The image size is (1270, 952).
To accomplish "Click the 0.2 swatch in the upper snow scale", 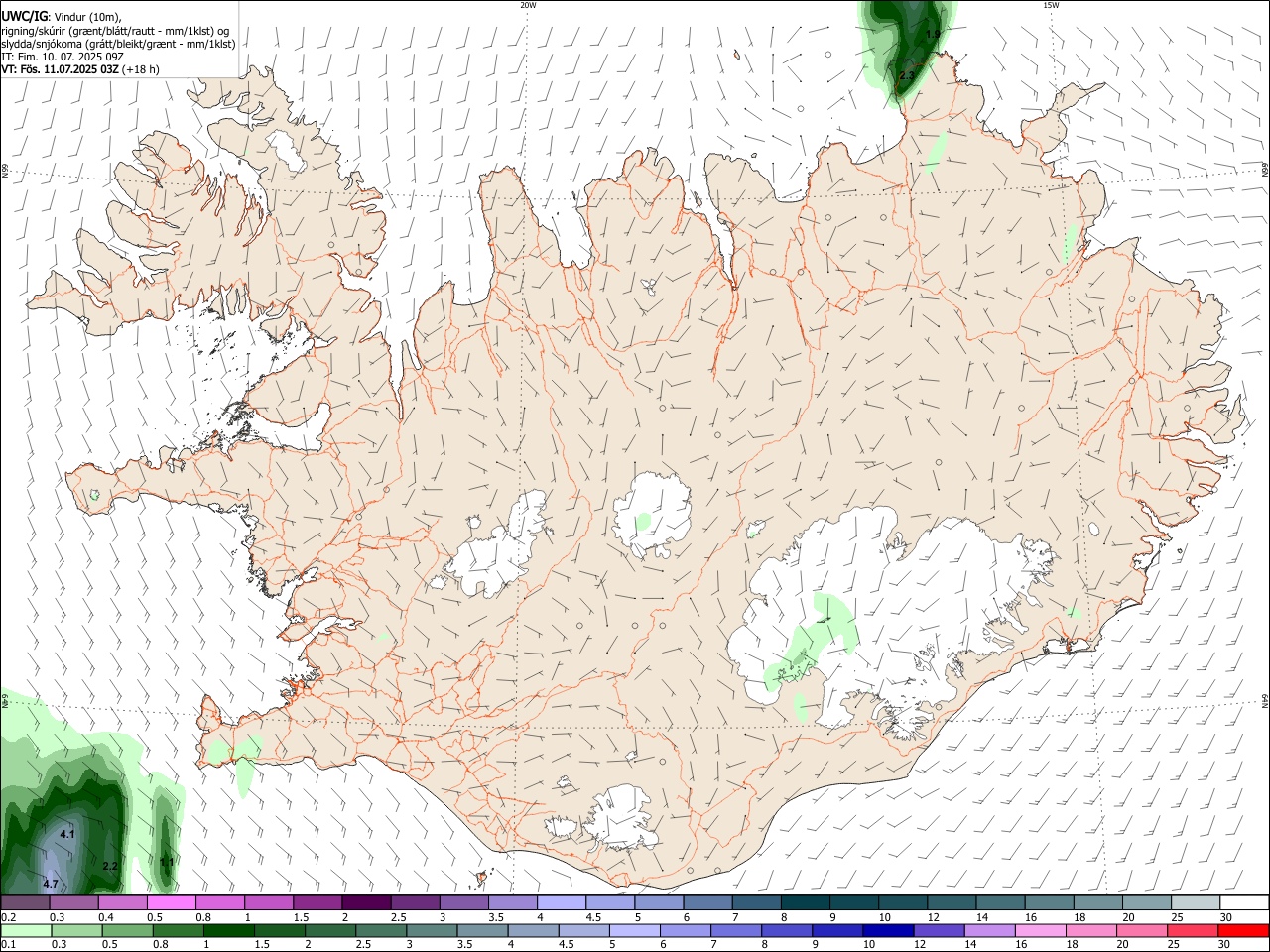I will pos(25,902).
